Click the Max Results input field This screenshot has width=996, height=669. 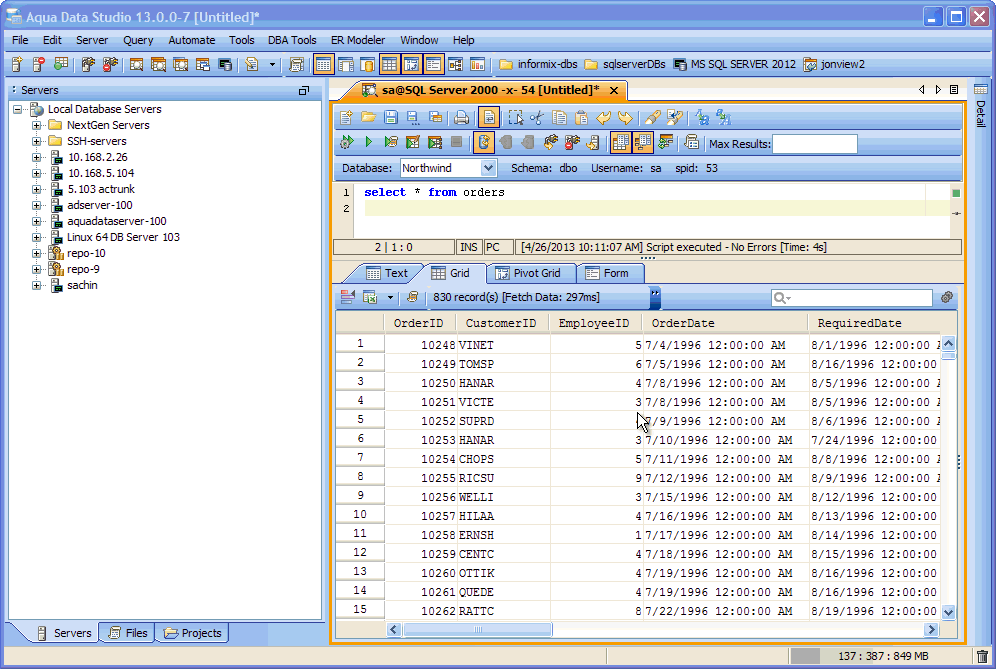815,144
